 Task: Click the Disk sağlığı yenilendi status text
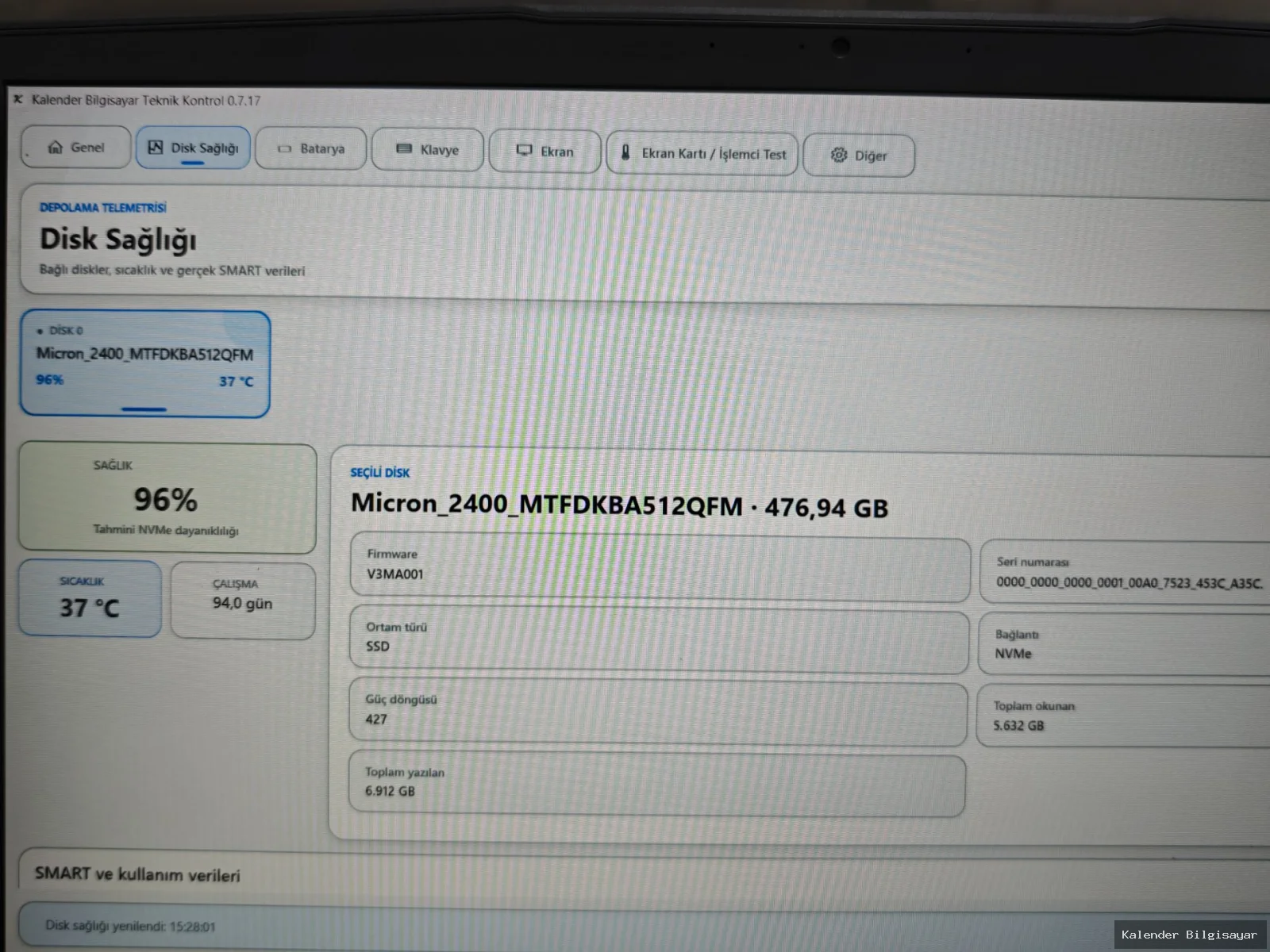point(130,926)
